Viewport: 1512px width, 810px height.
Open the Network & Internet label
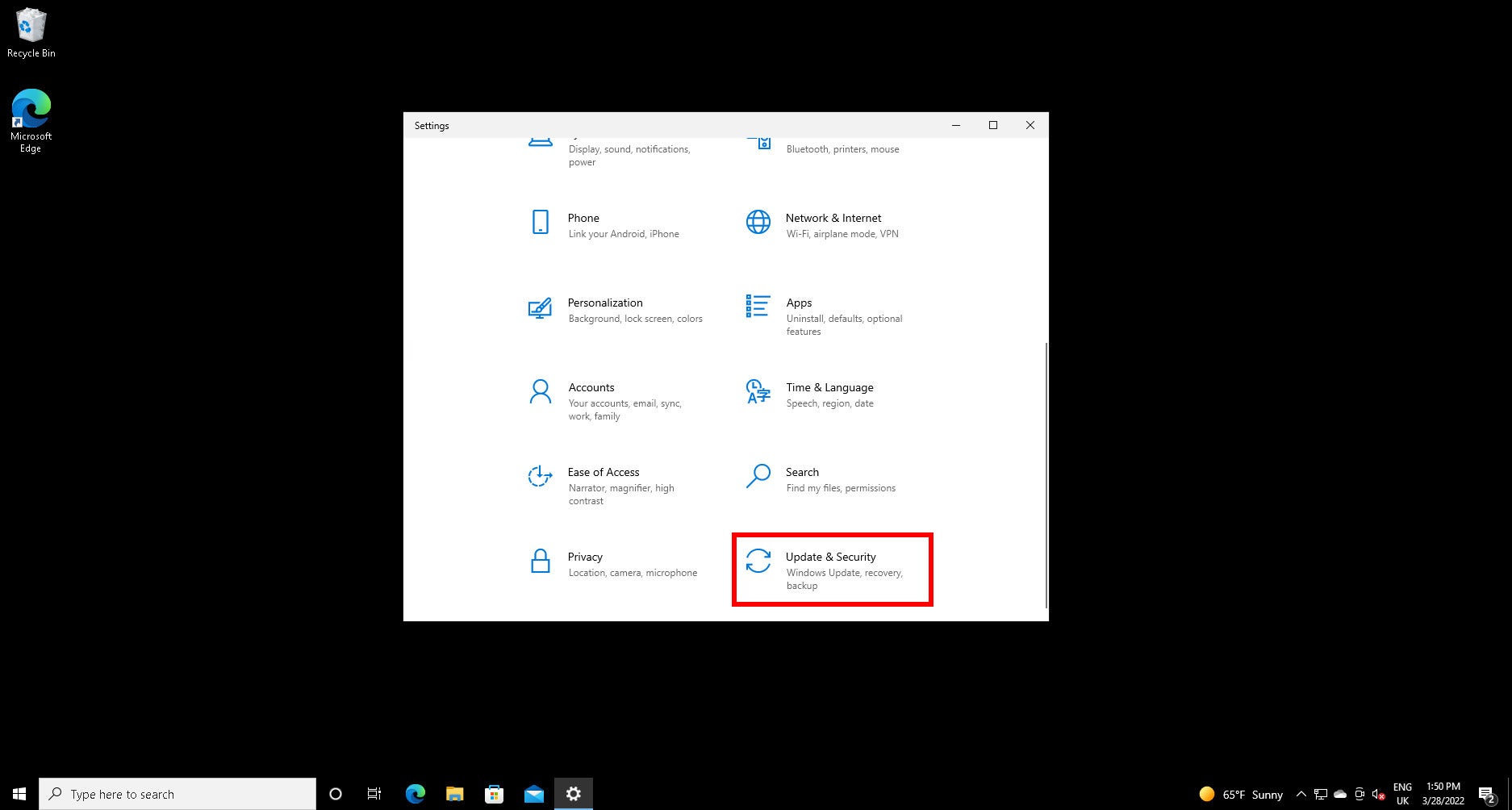click(x=833, y=218)
